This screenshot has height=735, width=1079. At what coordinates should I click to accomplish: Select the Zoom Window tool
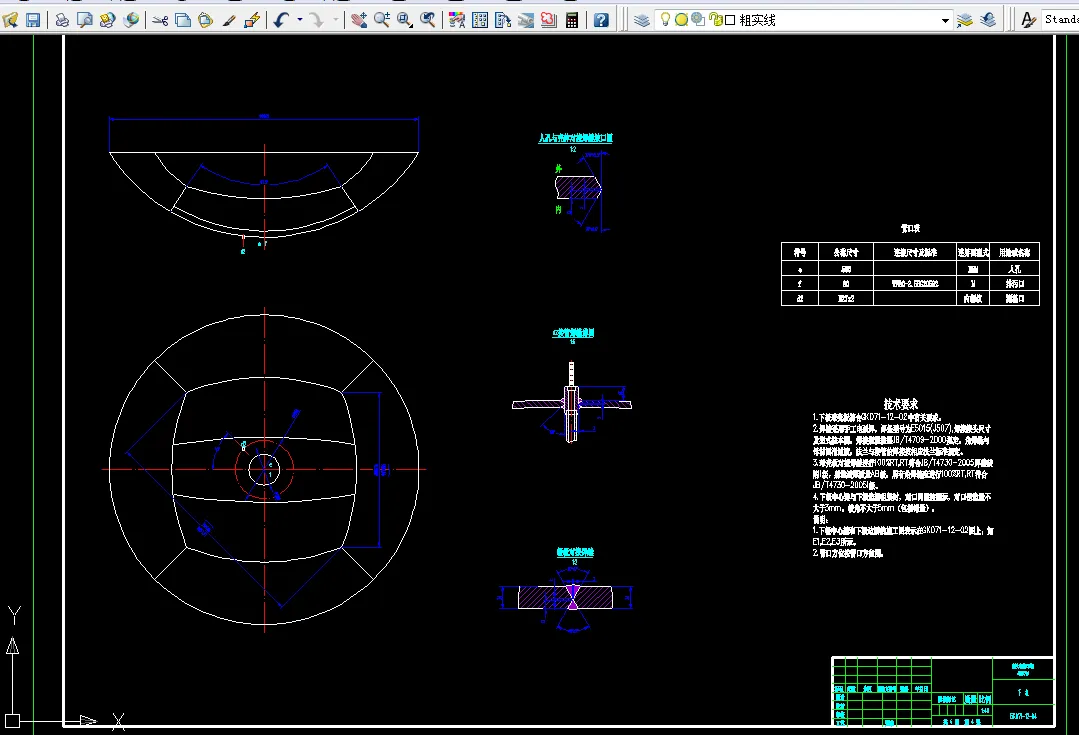coord(405,20)
